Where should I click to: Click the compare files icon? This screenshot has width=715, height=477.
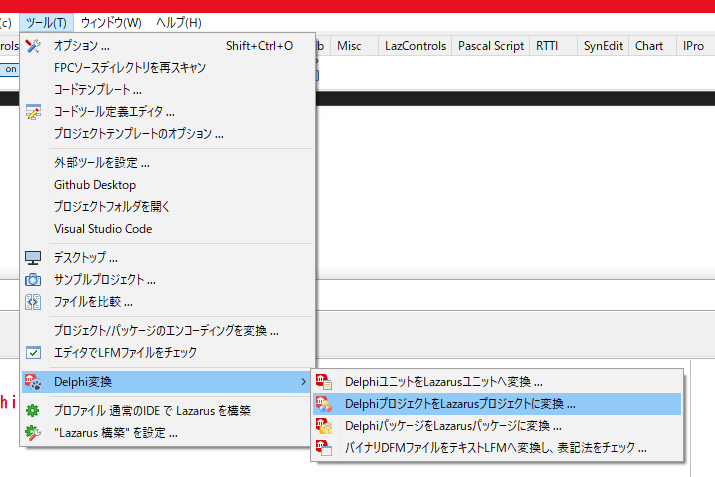(33, 301)
